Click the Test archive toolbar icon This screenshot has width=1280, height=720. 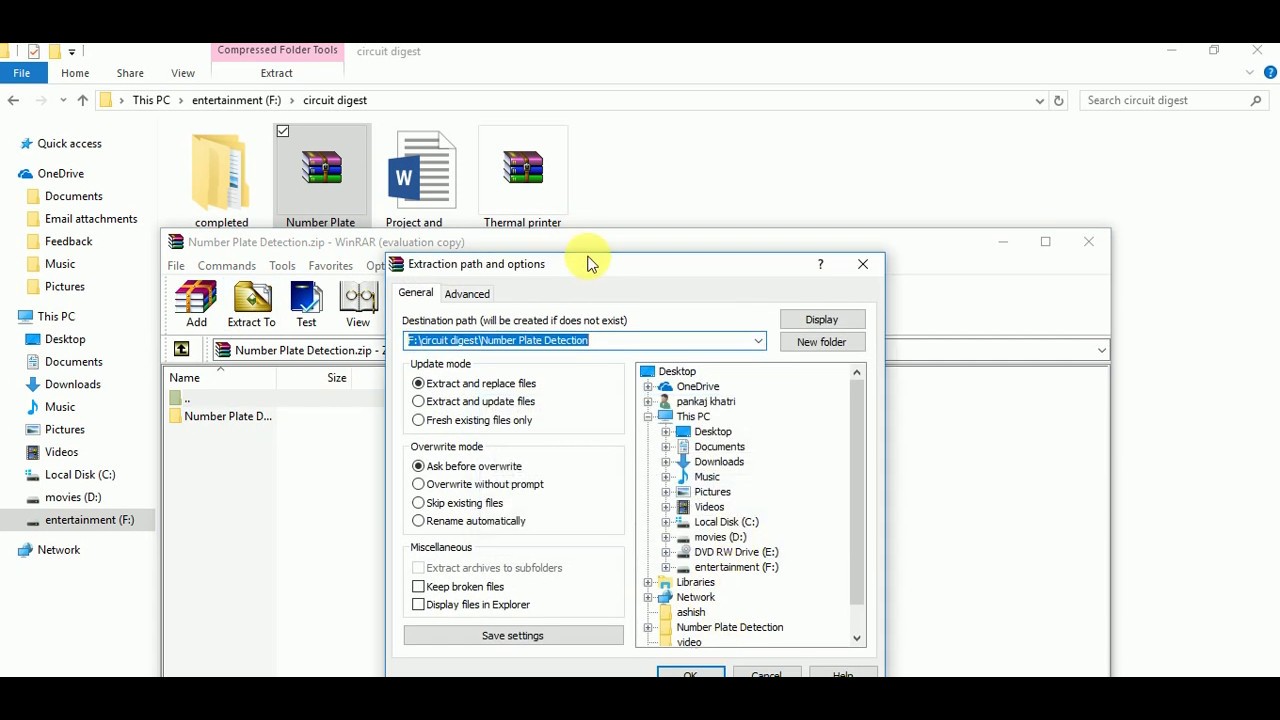306,304
